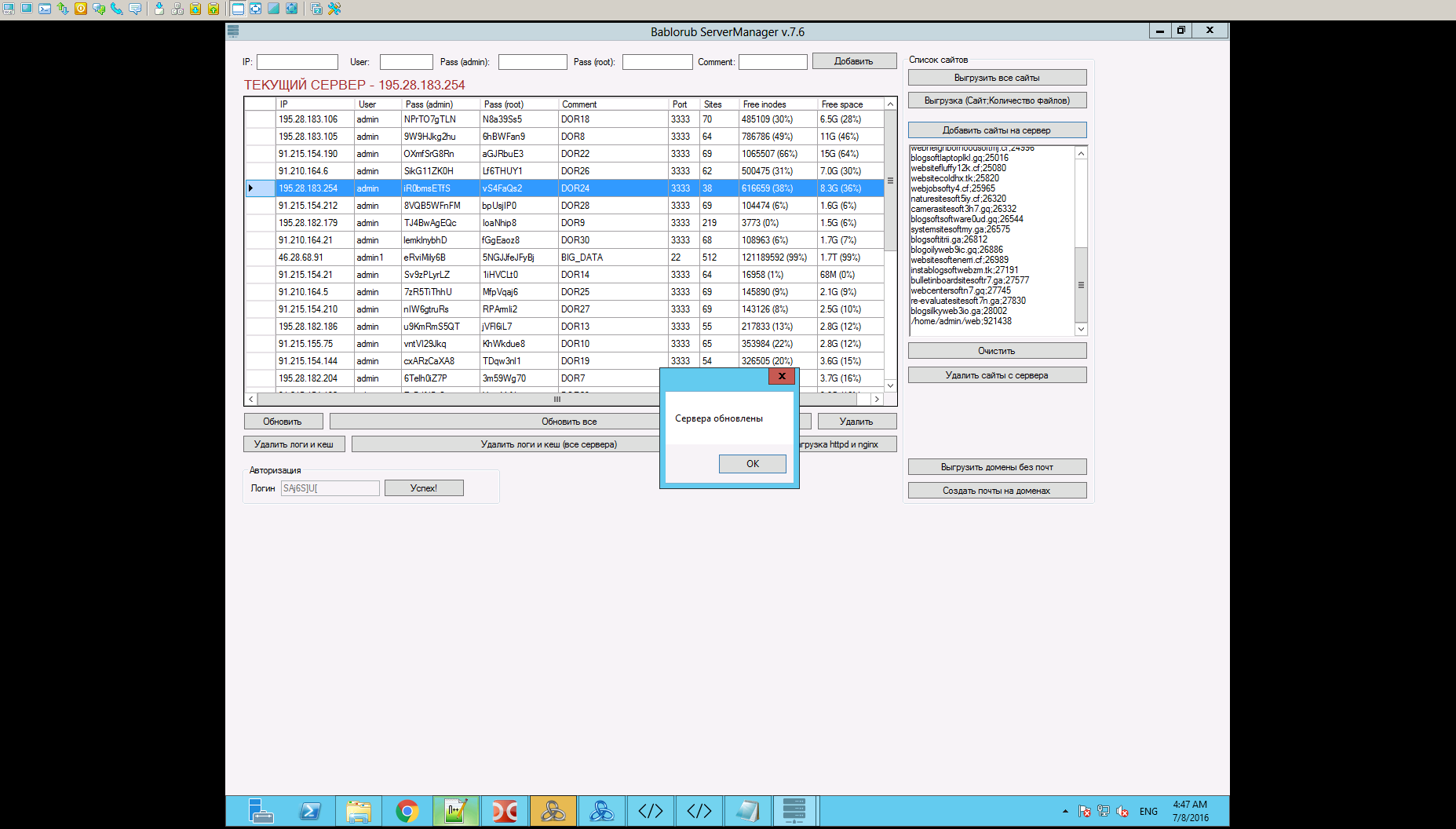Click the Обновить все button
Viewport: 1456px width, 829px height.
[x=569, y=422]
